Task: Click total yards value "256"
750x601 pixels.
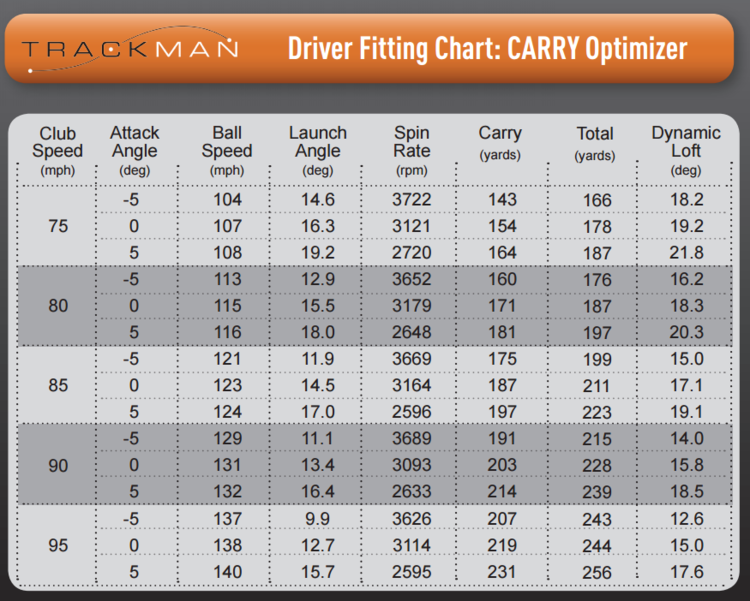Action: coord(596,573)
